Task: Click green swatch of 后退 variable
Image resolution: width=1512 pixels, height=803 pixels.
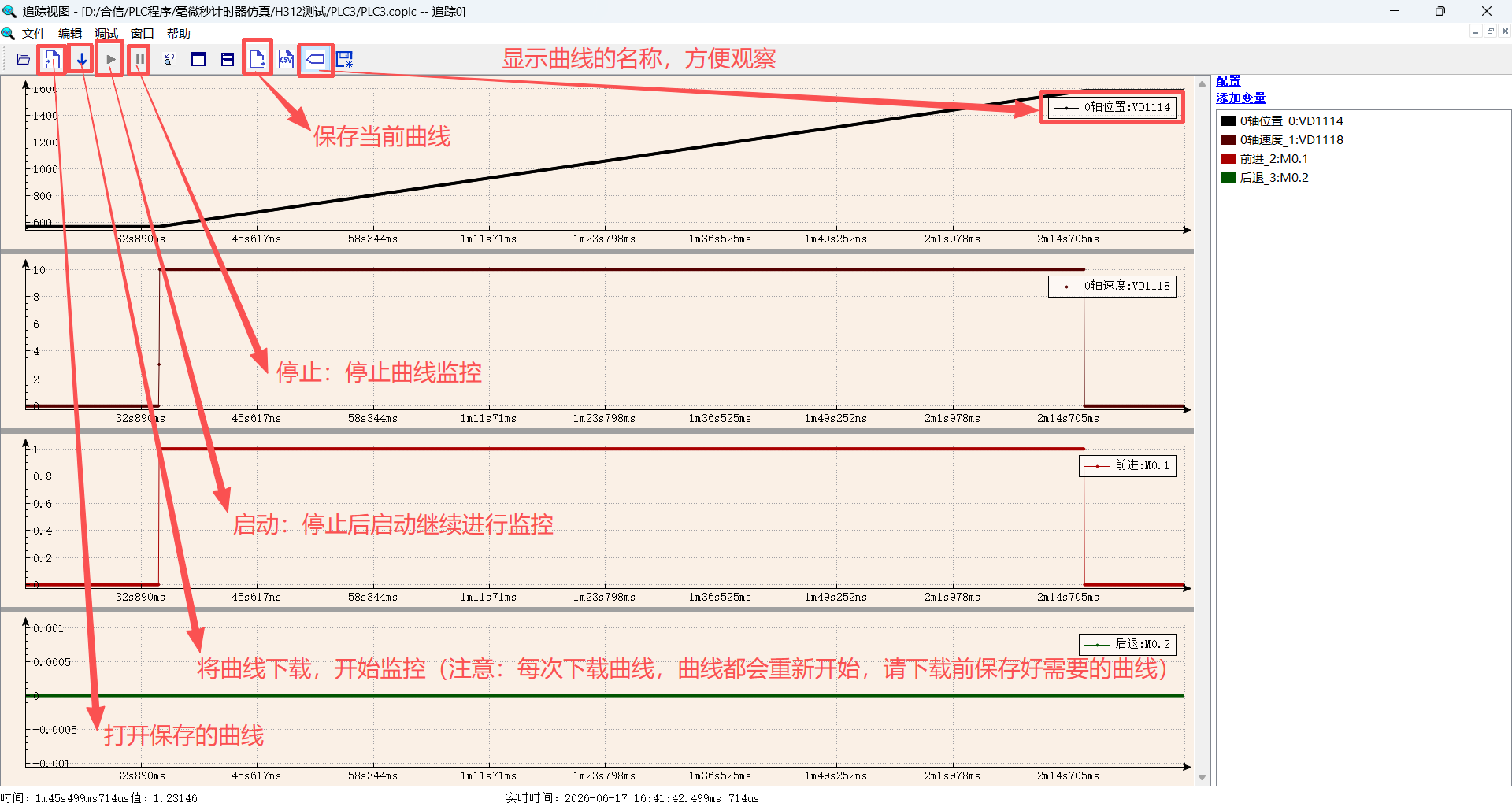Action: click(x=1228, y=177)
